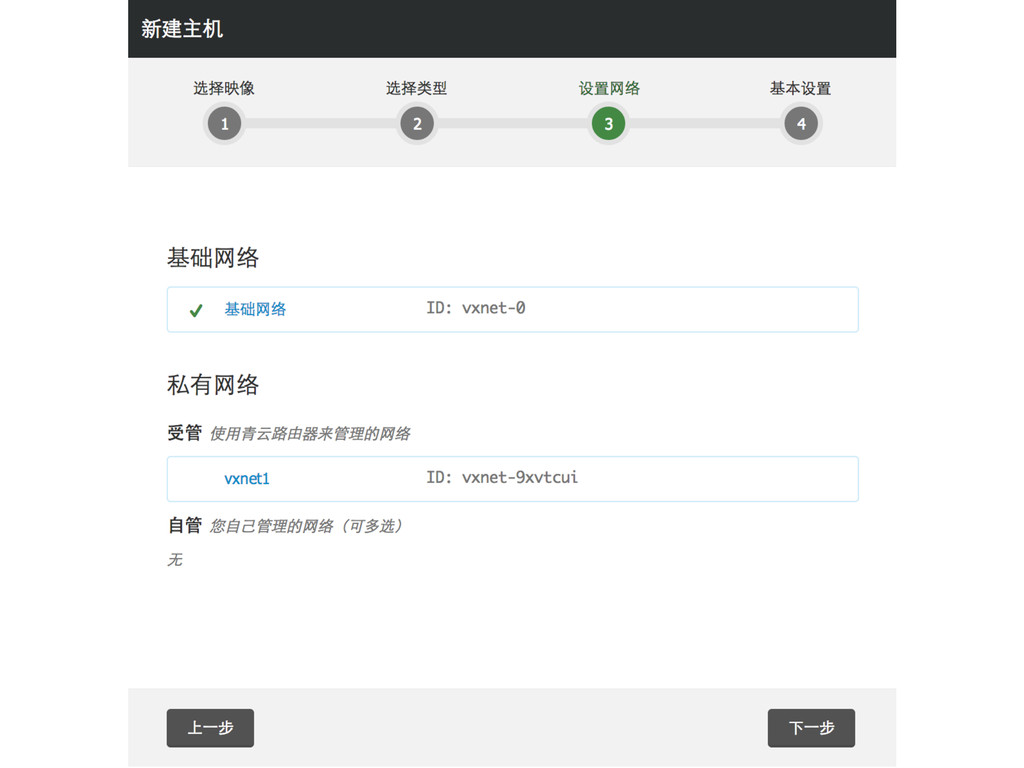The width and height of the screenshot is (1024, 768).
Task: Click the 上一步 previous button
Action: coord(210,728)
